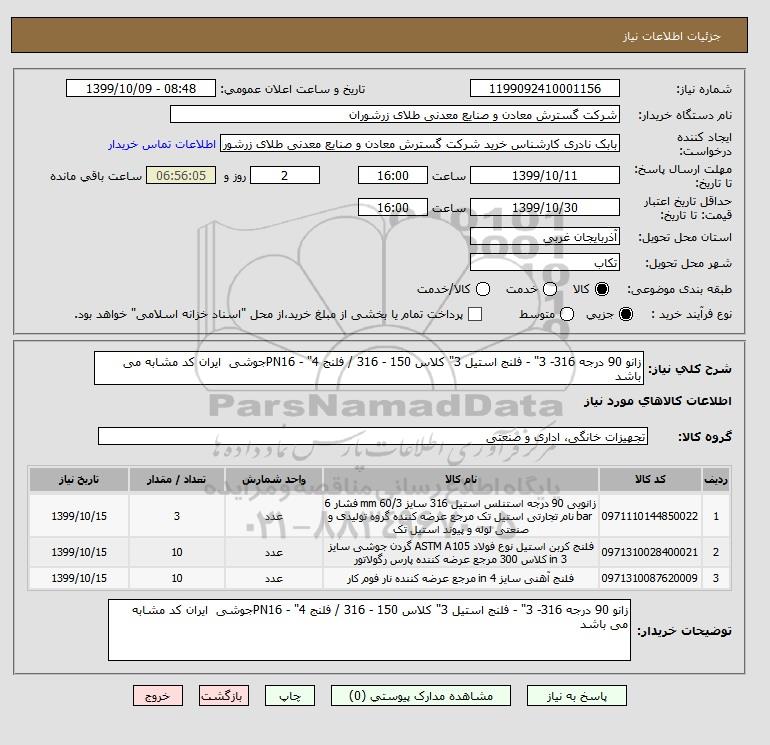Click the بازگشت back button

[224, 696]
